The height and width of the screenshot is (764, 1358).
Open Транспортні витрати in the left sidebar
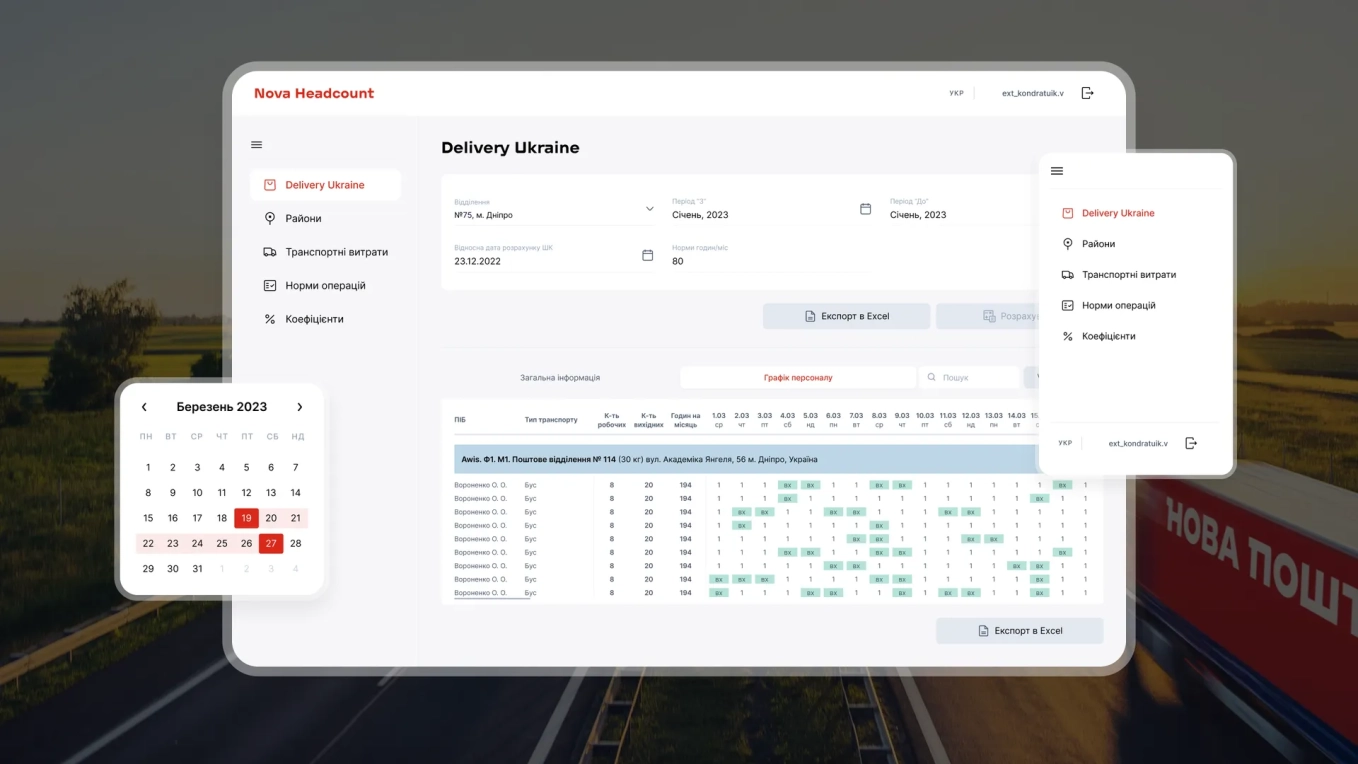[336, 252]
